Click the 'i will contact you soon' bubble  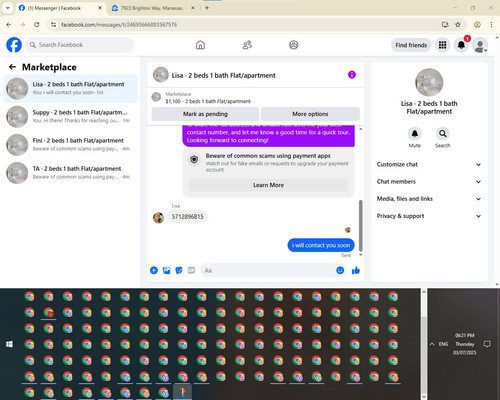click(x=321, y=245)
